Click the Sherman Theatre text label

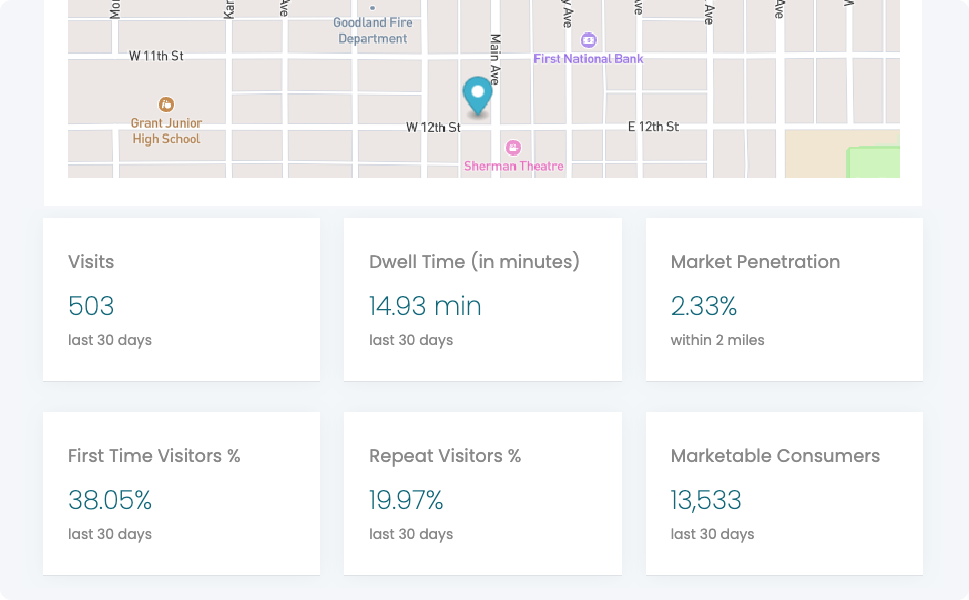coord(513,166)
